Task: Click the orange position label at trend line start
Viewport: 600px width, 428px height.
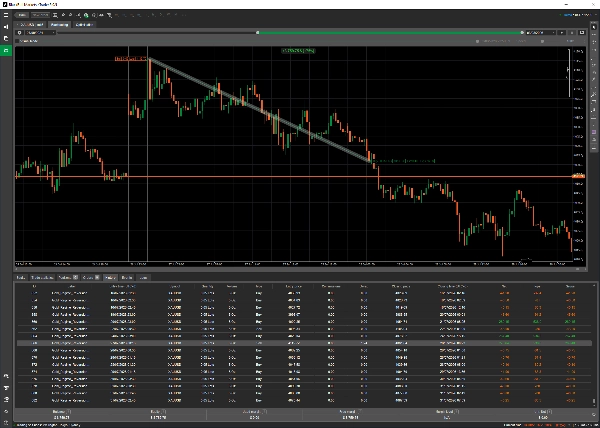Action: click(131, 59)
